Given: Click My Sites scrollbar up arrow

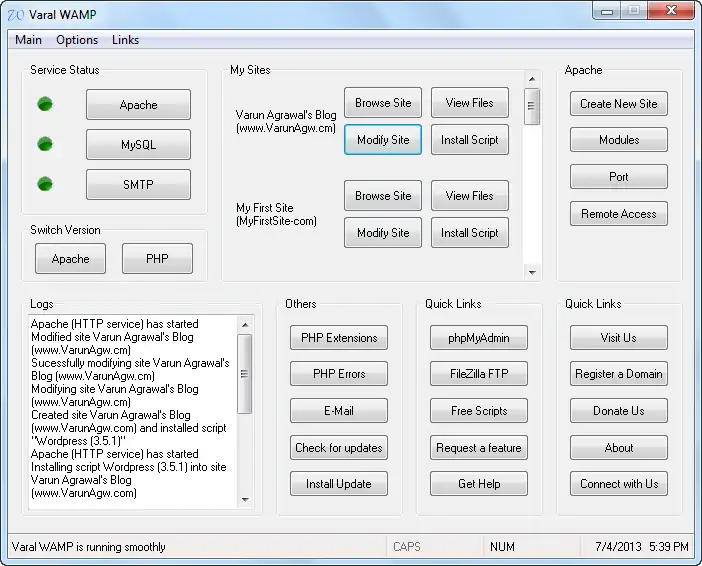Looking at the screenshot, I should 532,79.
